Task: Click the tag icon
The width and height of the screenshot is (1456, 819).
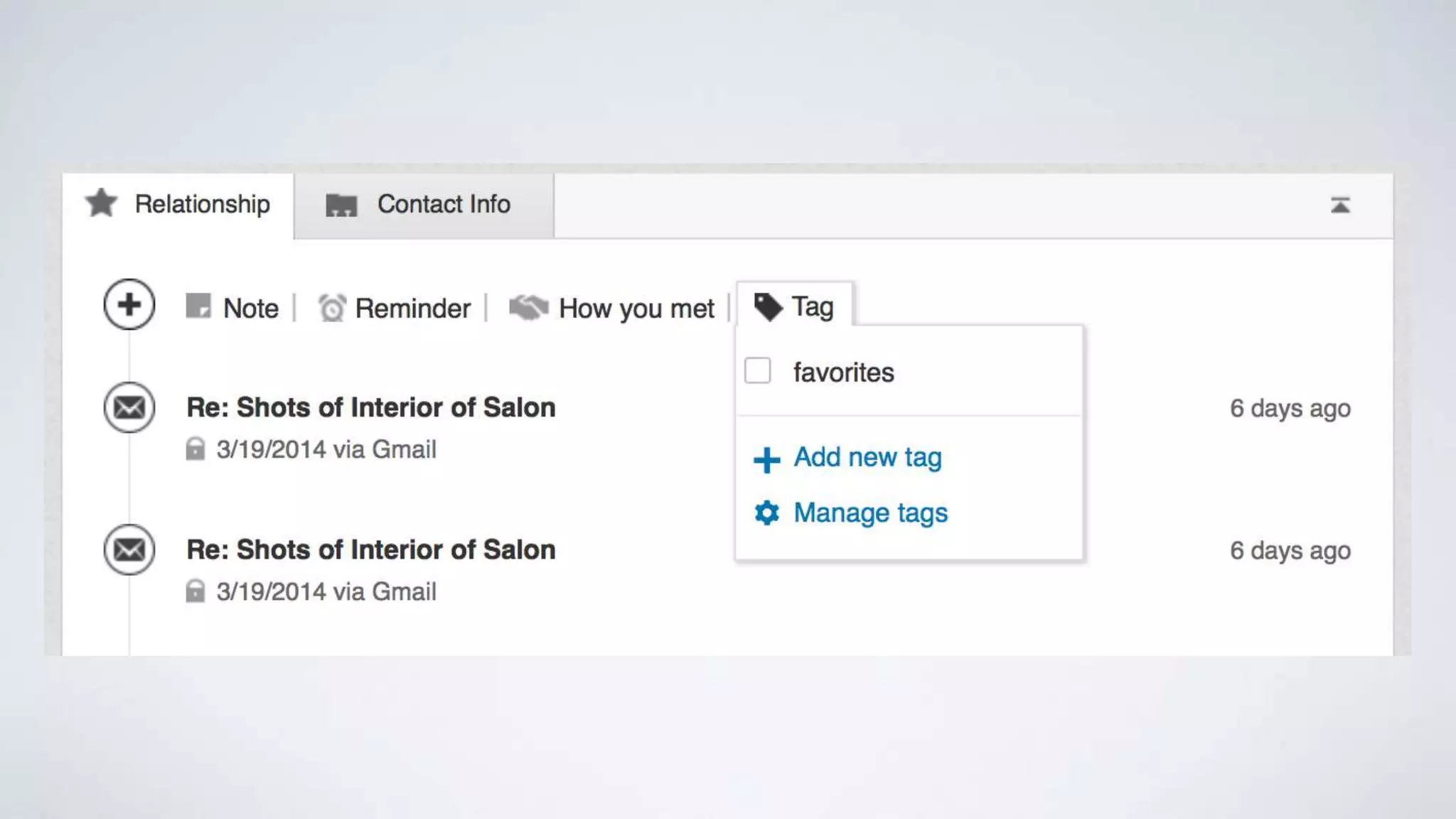Action: (768, 307)
